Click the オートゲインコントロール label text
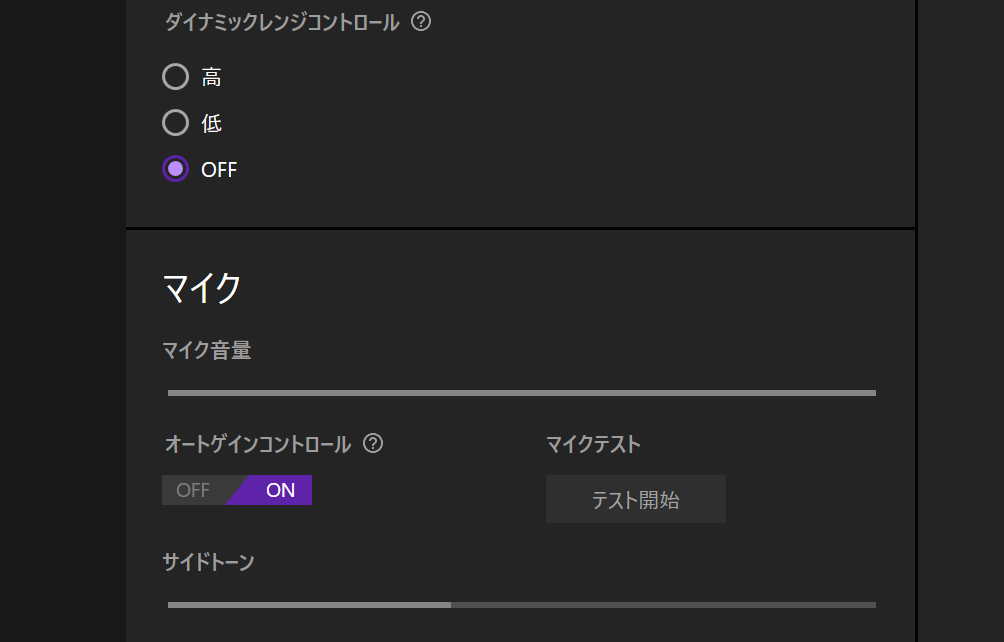Screen dimensions: 1004x642 click(x=257, y=444)
